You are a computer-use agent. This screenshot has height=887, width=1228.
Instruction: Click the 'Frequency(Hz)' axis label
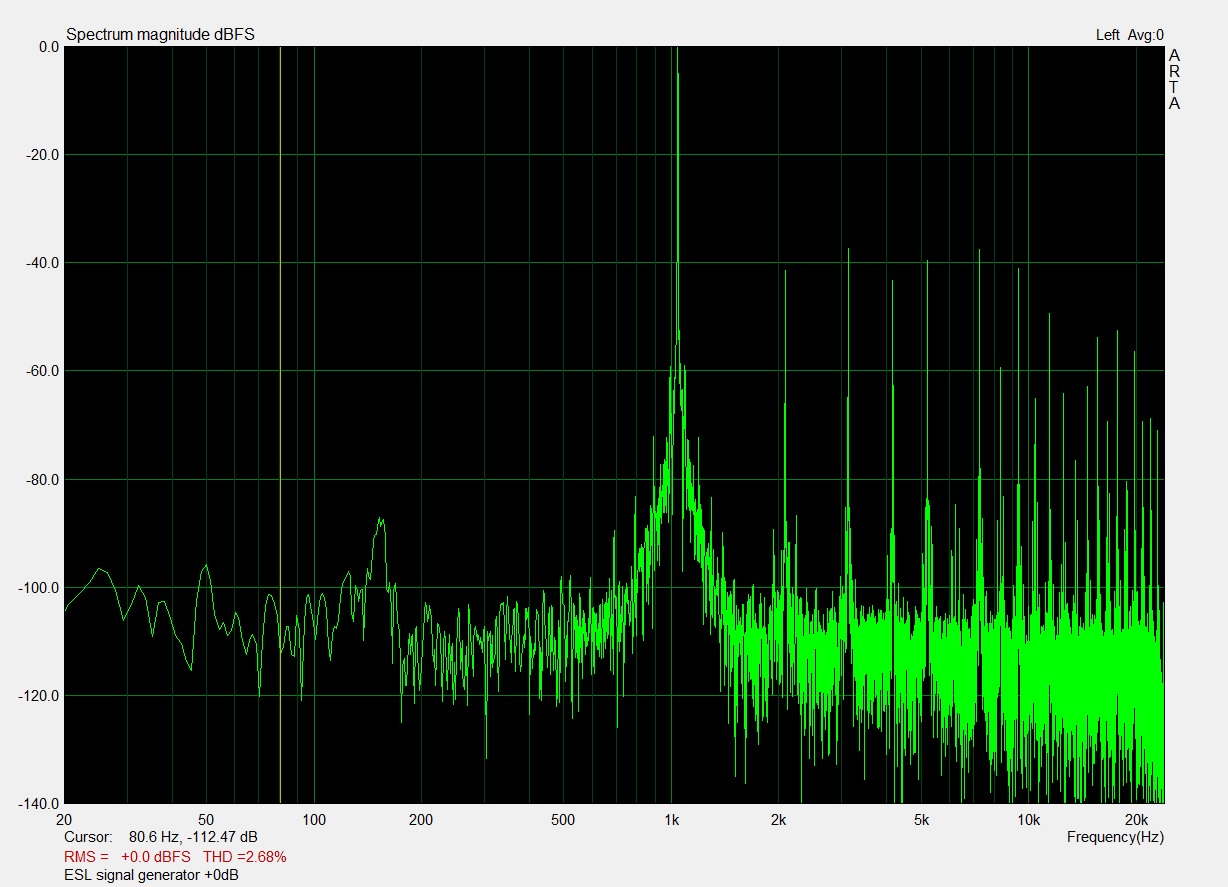(1115, 836)
